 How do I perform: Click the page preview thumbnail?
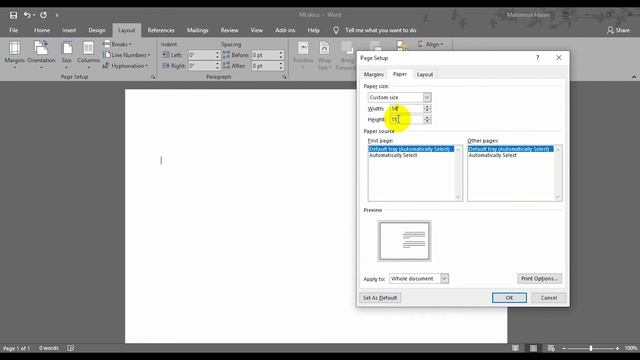pyautogui.click(x=404, y=241)
